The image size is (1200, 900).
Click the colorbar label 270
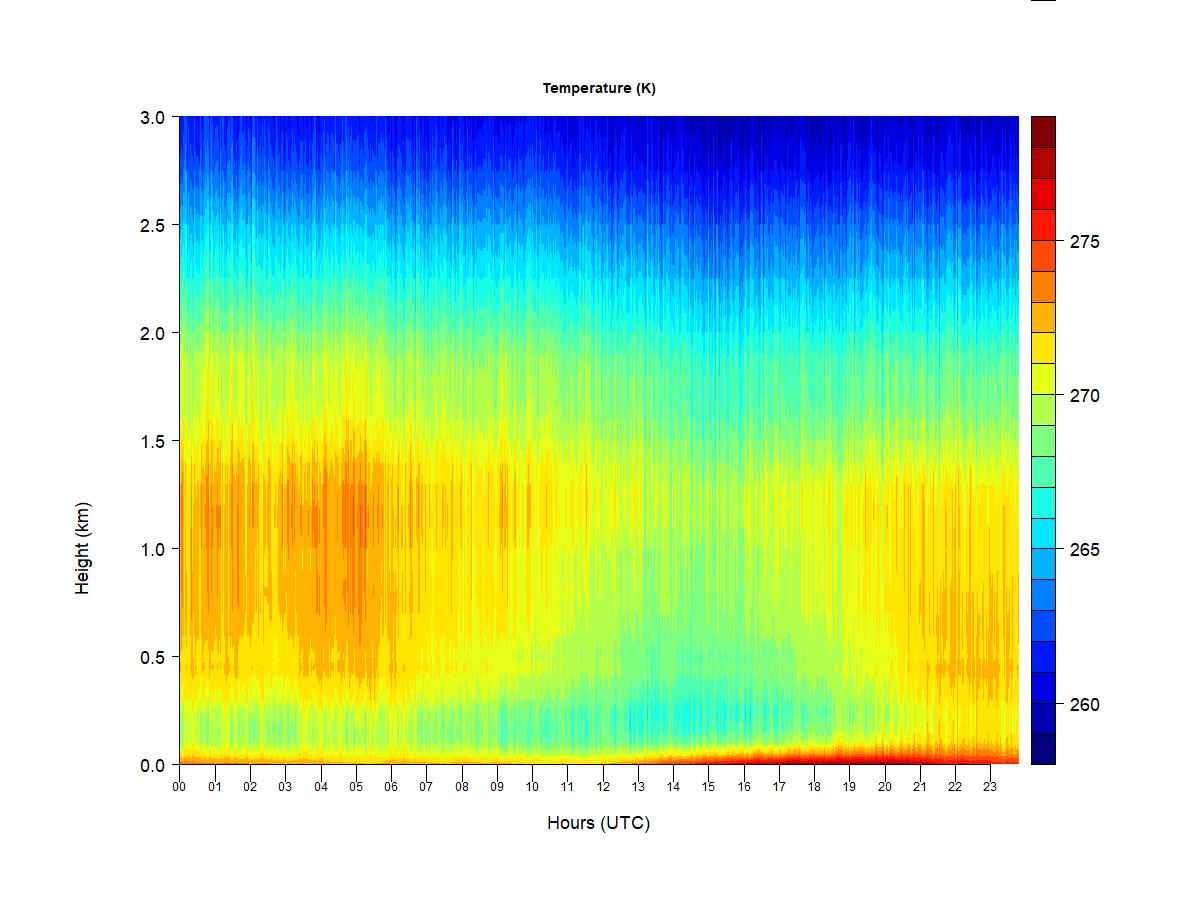[1084, 396]
